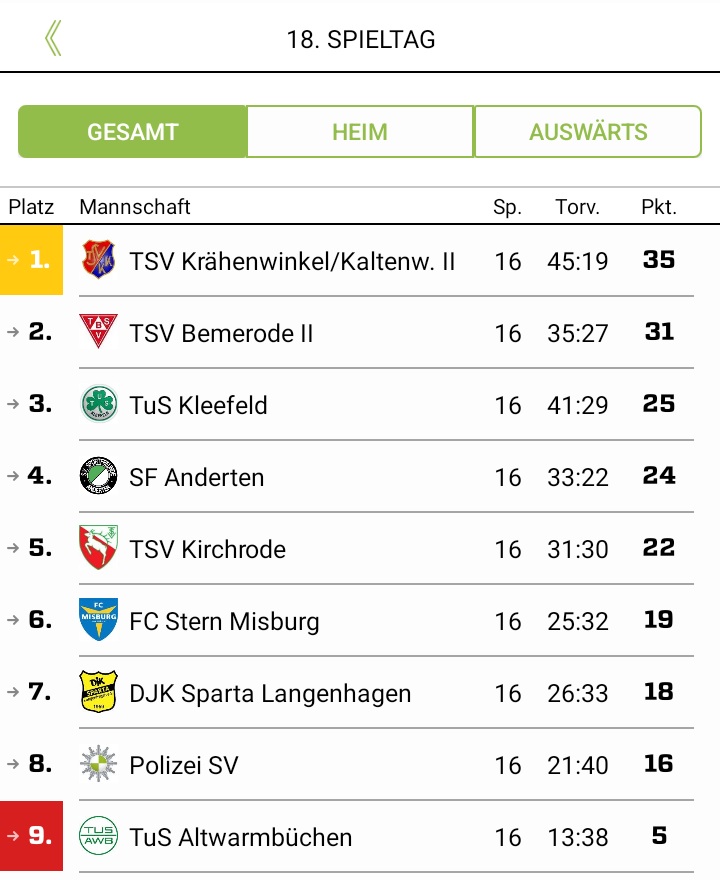Click DJK Sparta Langenhagen yellow crest
Viewport: 720px width, 880px height.
[x=98, y=692]
